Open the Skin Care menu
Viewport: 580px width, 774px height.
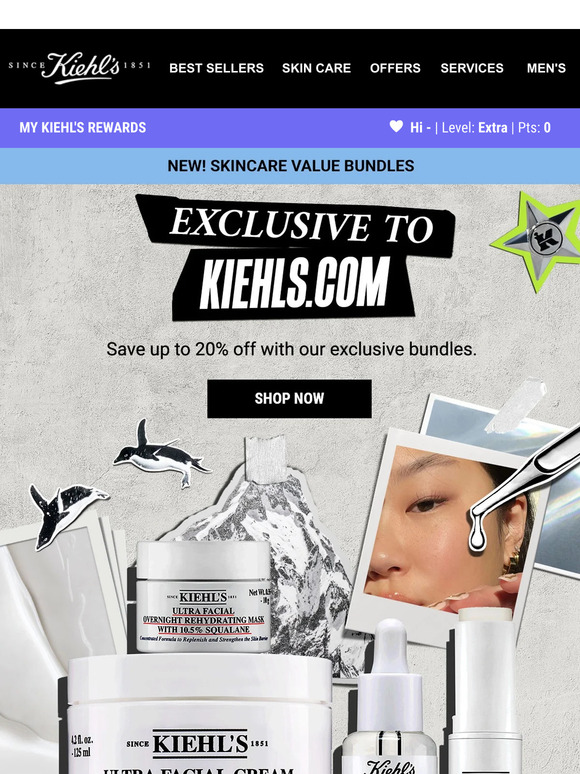click(x=316, y=68)
